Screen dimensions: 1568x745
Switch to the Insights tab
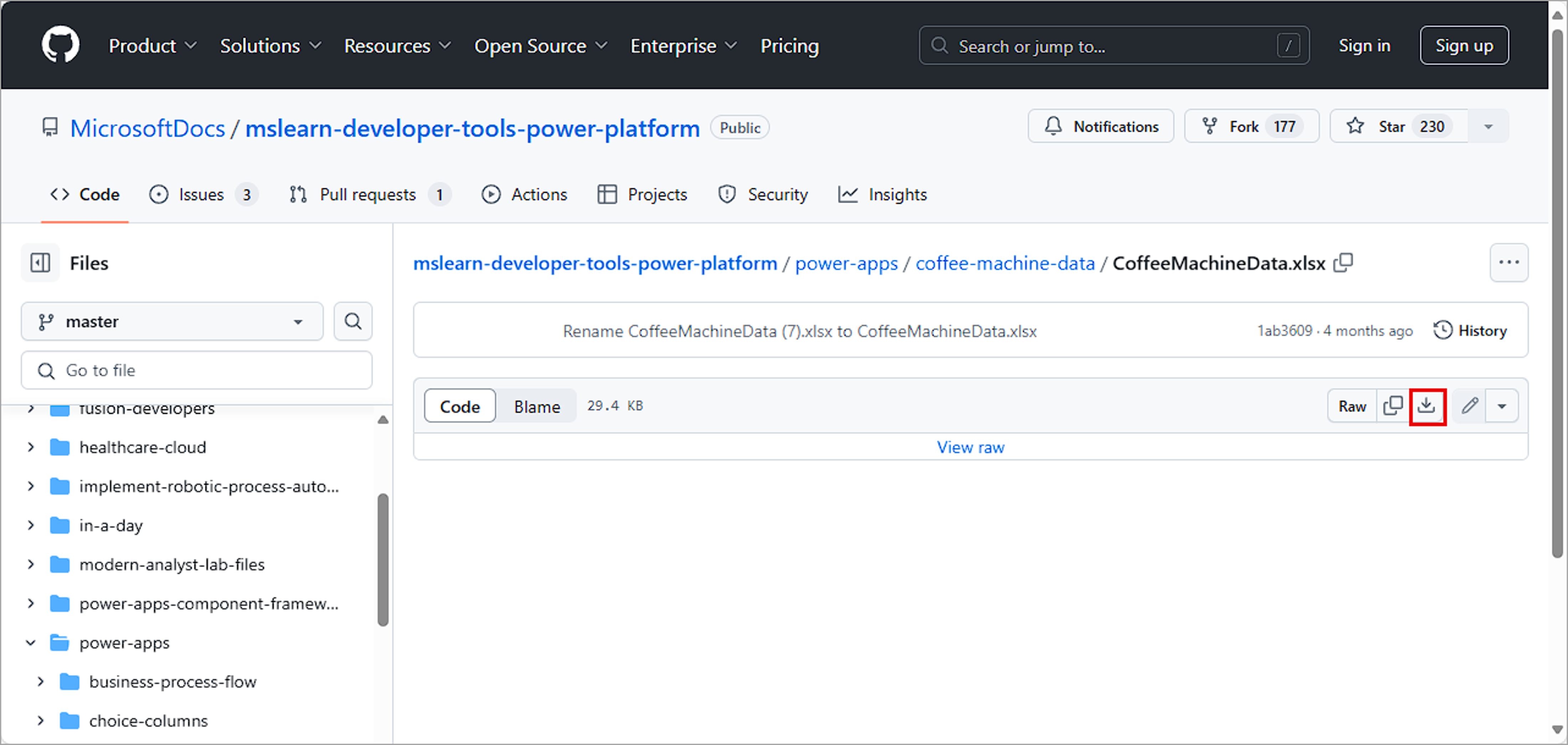883,194
